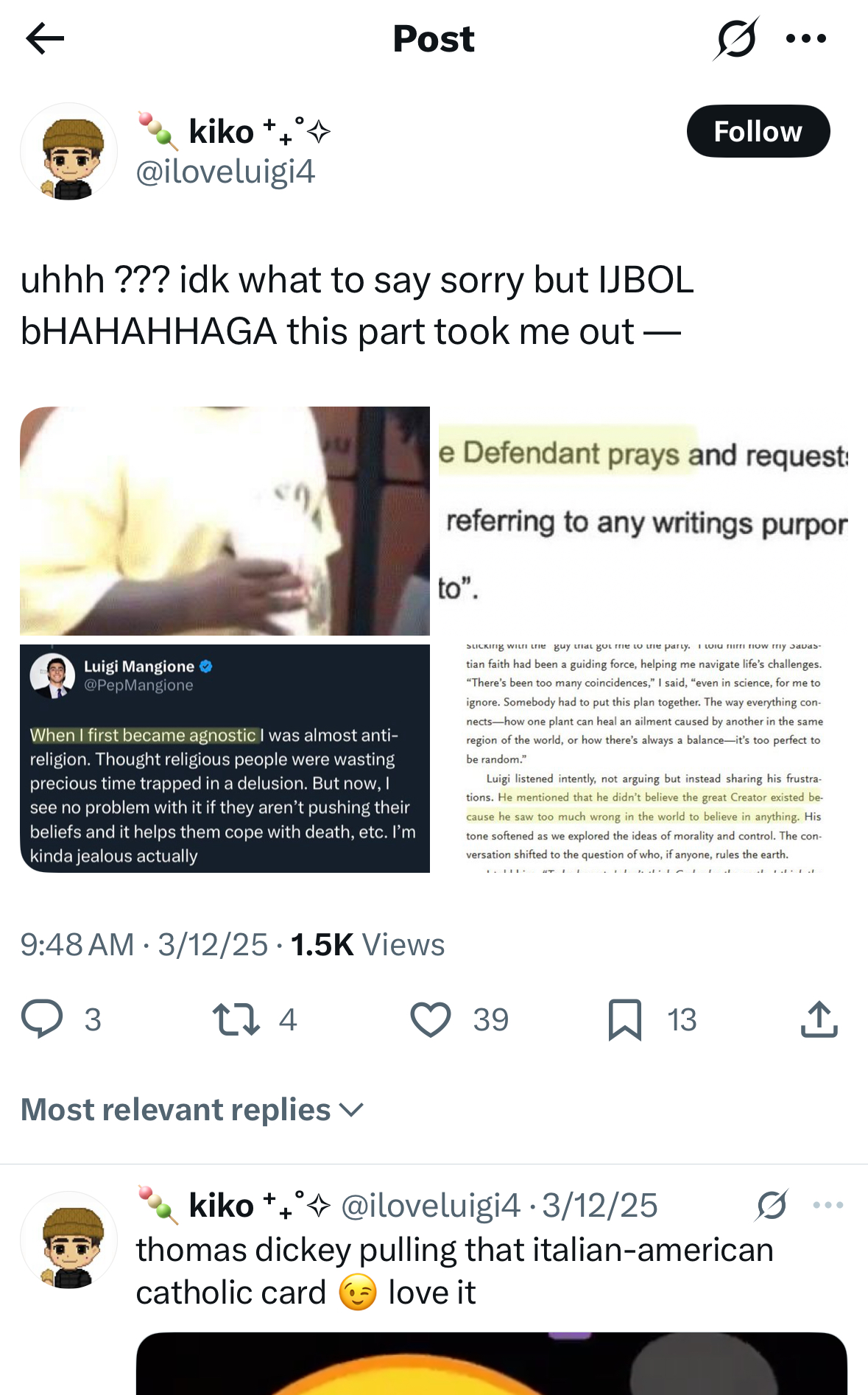Open the highlighted book page image

[x=643, y=759]
